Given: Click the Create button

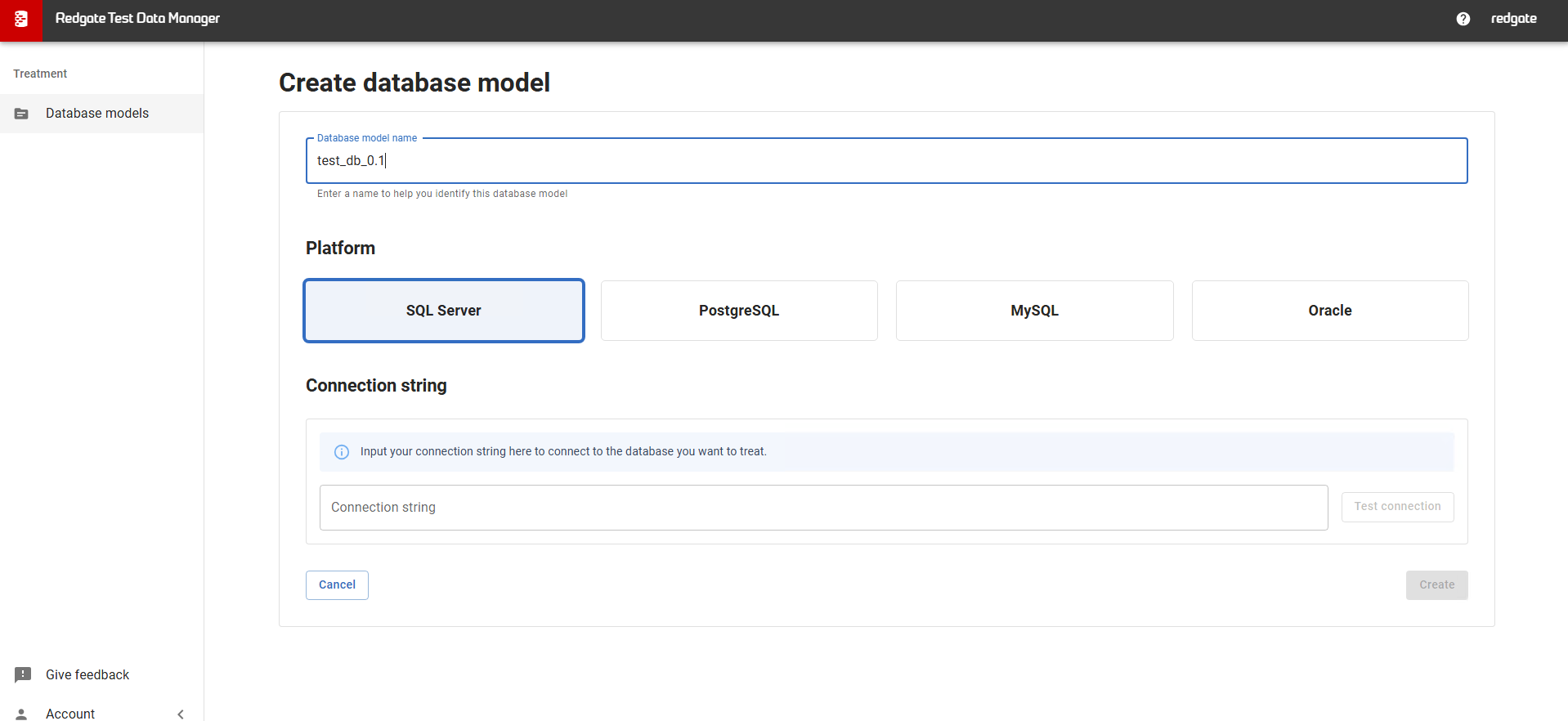Looking at the screenshot, I should click(1436, 584).
